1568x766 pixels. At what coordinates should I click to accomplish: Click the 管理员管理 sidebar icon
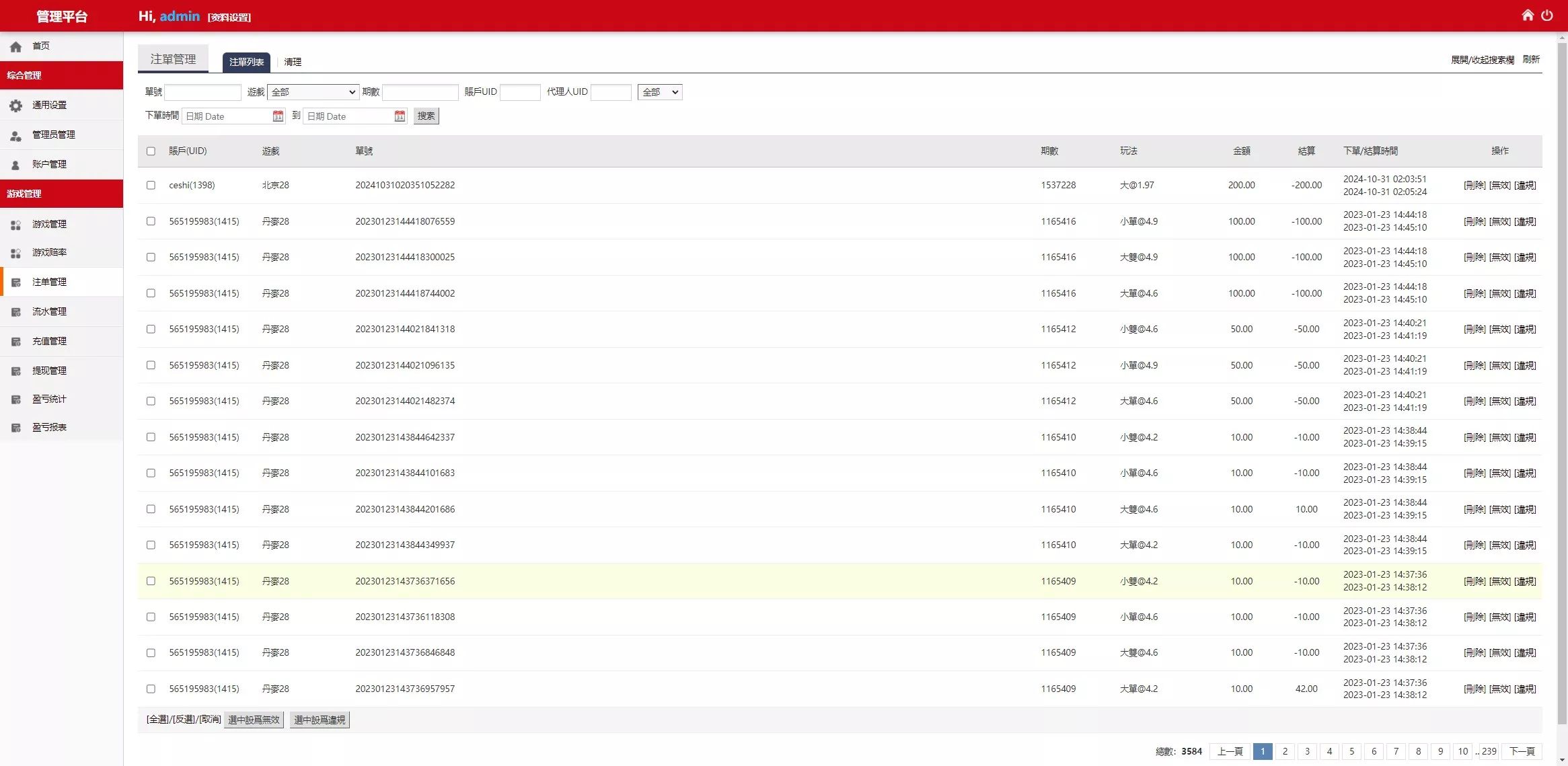16,135
